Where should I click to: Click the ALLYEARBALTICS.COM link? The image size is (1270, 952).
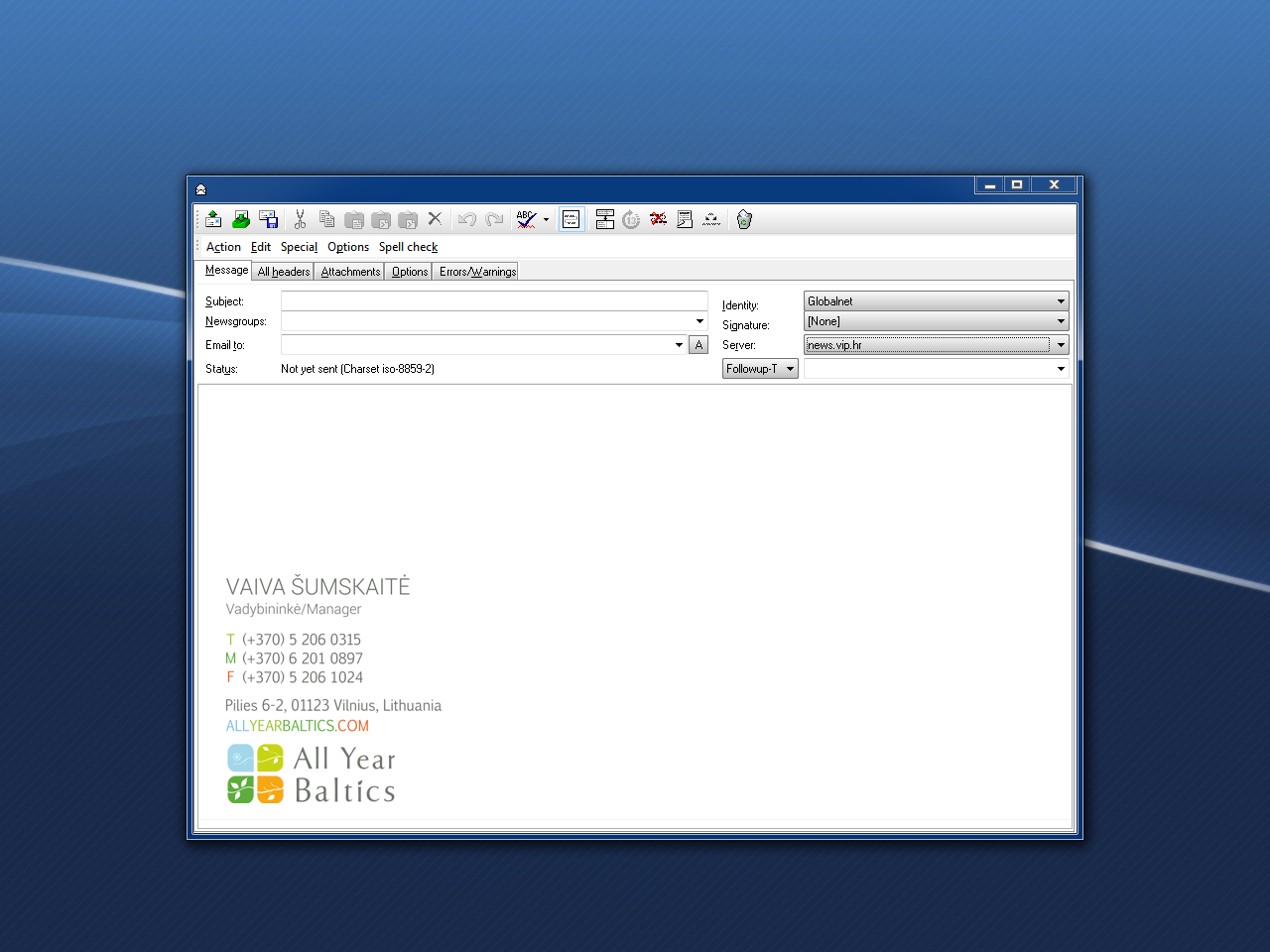click(x=297, y=726)
